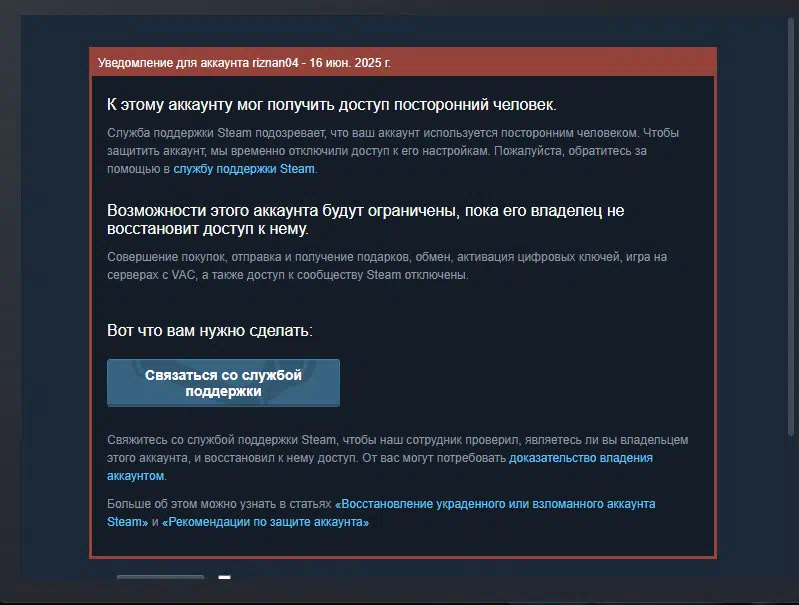Click the paragraph mentioning servers with VAC
This screenshot has height=605, width=799.
coord(387,266)
